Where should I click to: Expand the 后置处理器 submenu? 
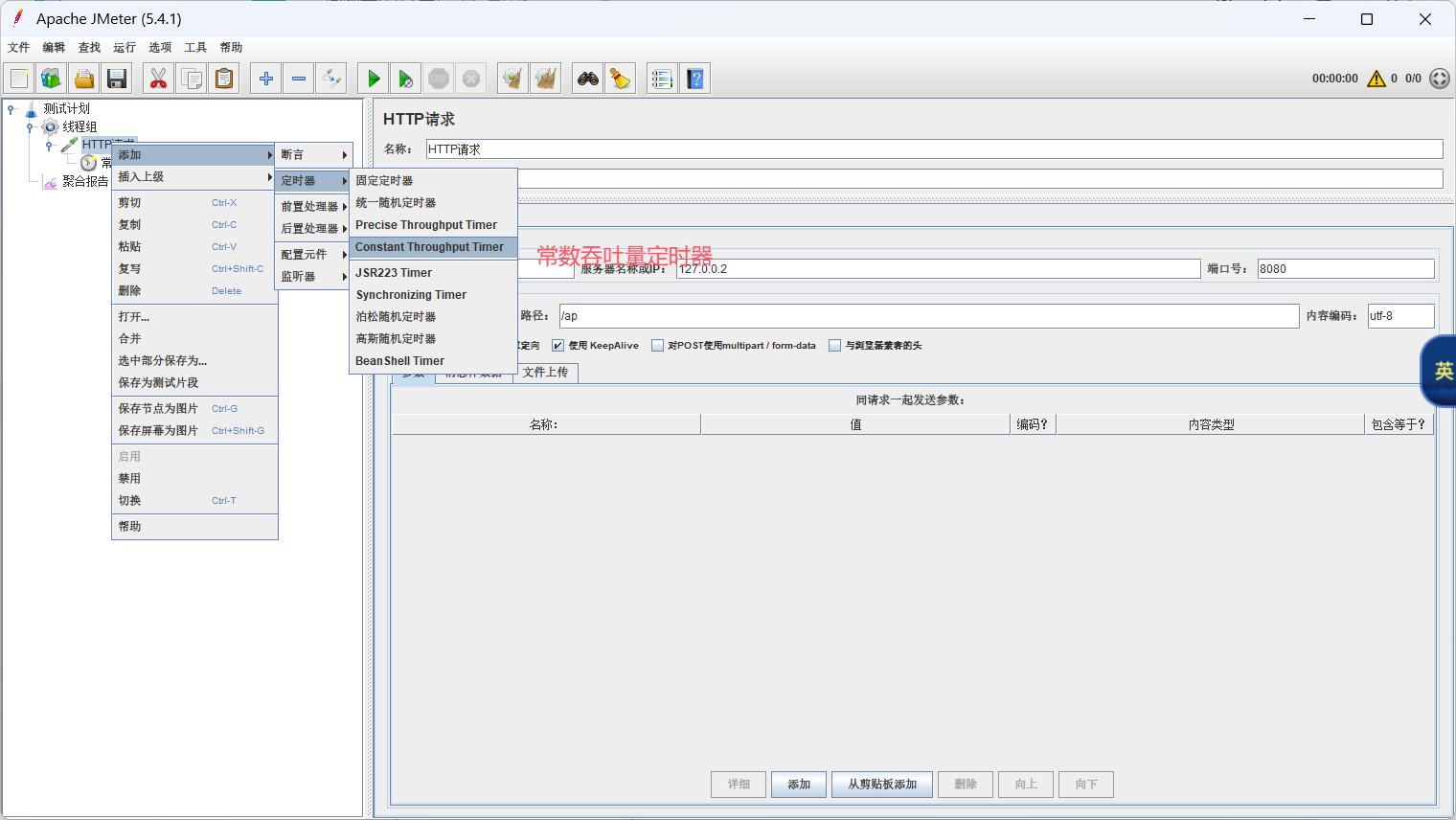[x=313, y=229]
